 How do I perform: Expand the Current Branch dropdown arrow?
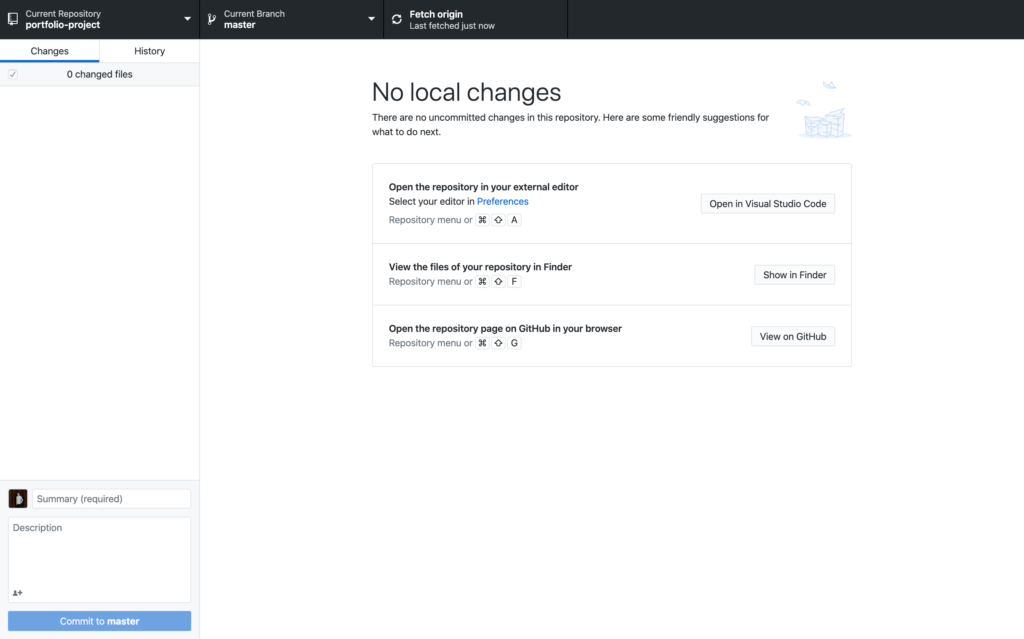[372, 19]
